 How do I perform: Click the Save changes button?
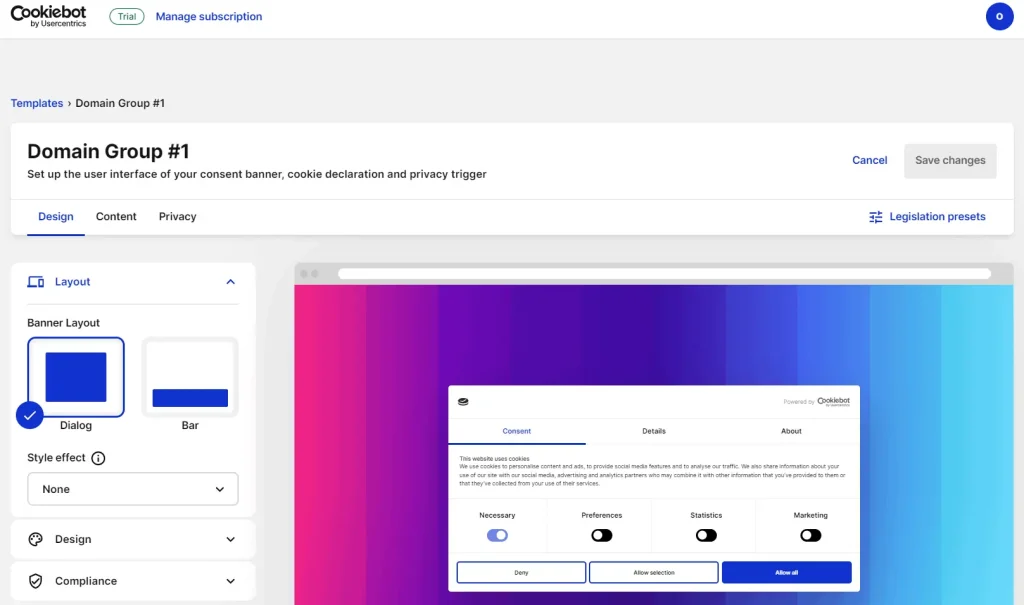click(x=950, y=160)
